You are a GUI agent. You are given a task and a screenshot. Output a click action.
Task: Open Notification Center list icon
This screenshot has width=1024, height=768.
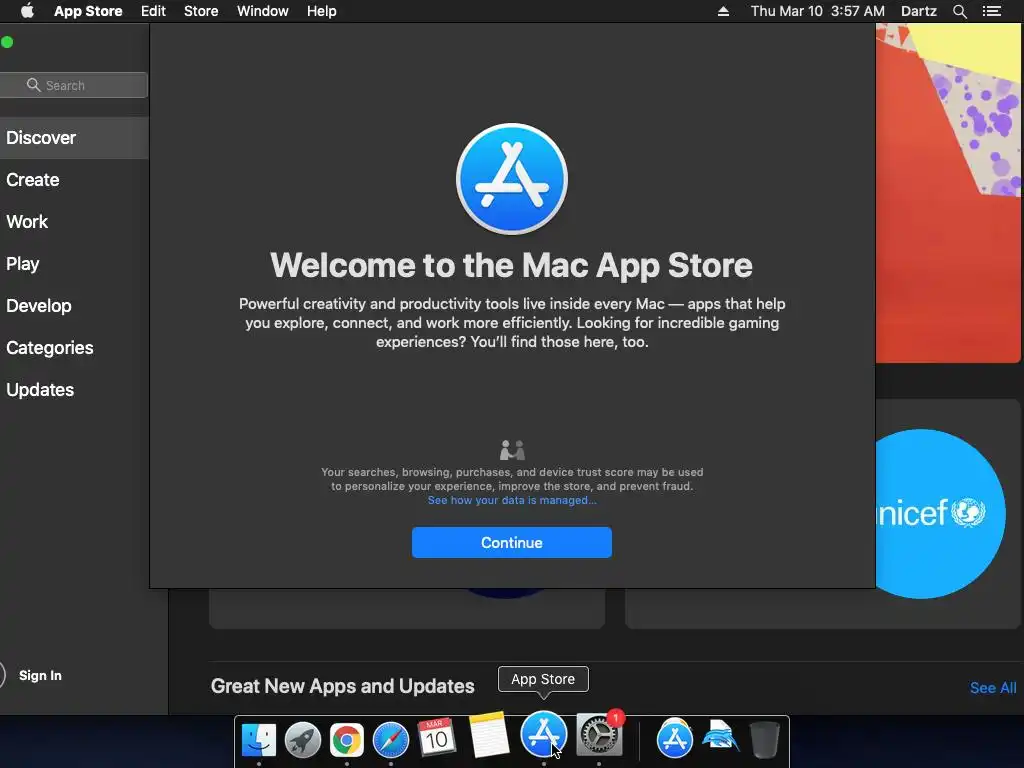tap(991, 11)
